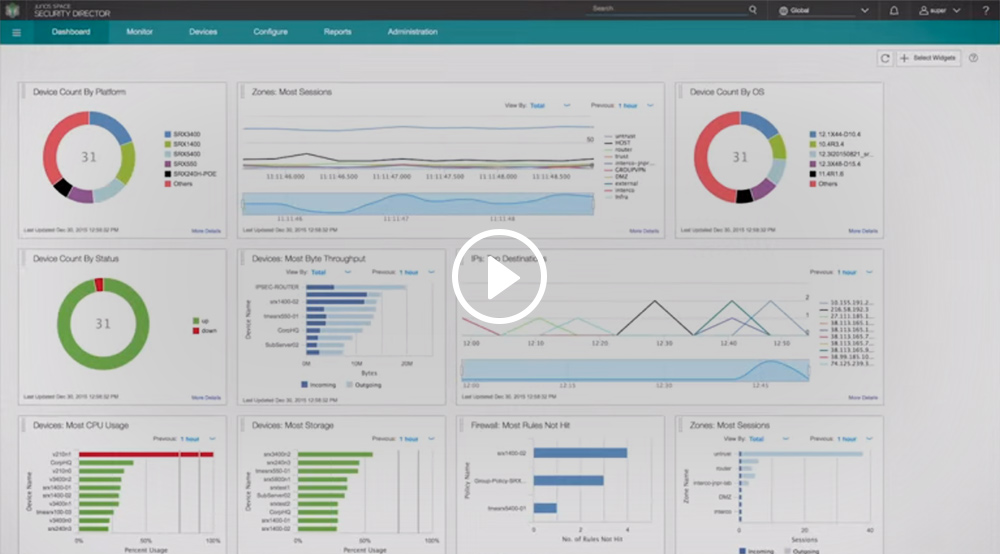Screen dimensions: 1000x554
Task: Expand Previous dropdown in IPs: Top Destinations
Action: click(x=869, y=272)
